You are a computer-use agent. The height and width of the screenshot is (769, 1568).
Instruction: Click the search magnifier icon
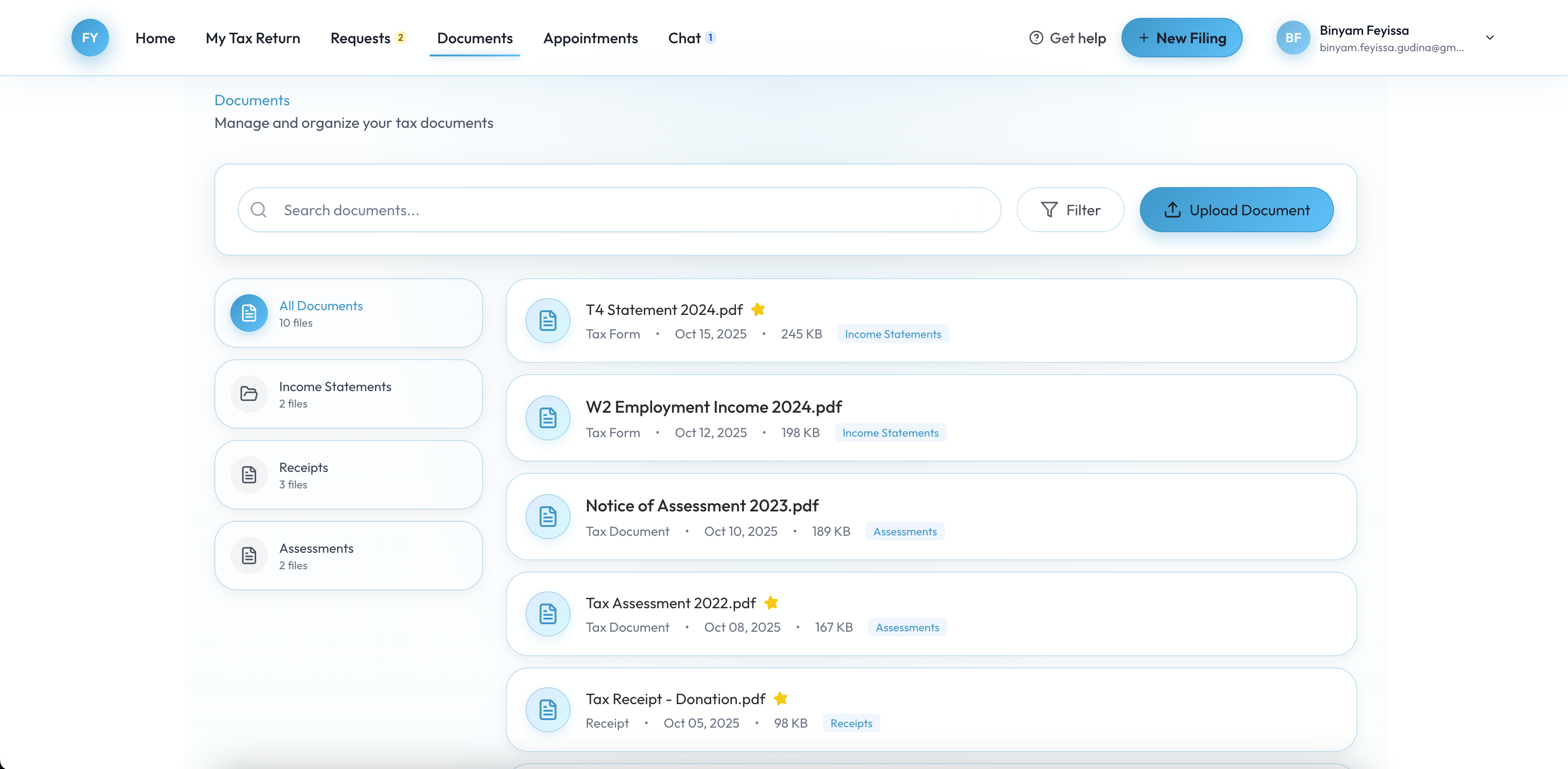click(x=259, y=210)
